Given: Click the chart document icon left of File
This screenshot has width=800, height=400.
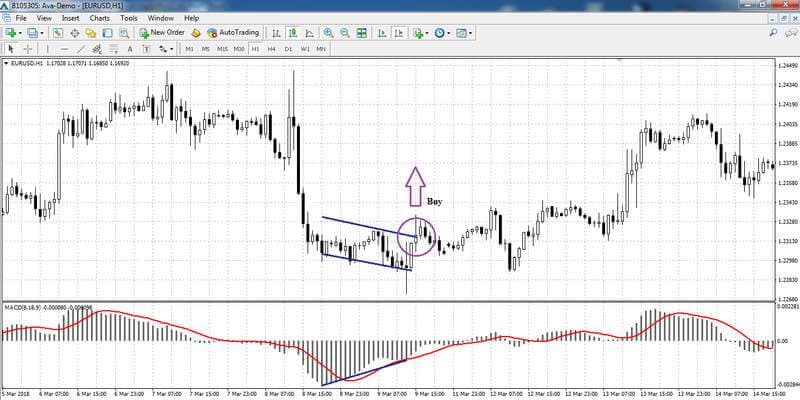Looking at the screenshot, I should tap(7, 18).
